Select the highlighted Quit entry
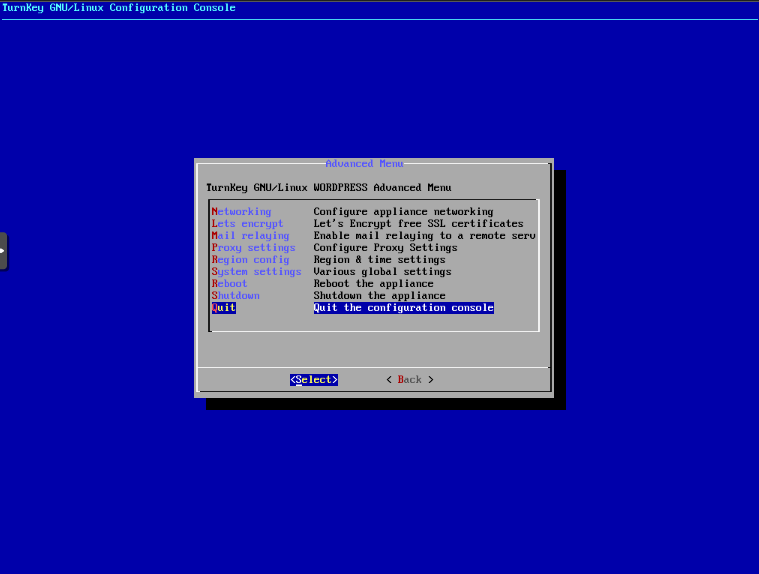 click(224, 308)
